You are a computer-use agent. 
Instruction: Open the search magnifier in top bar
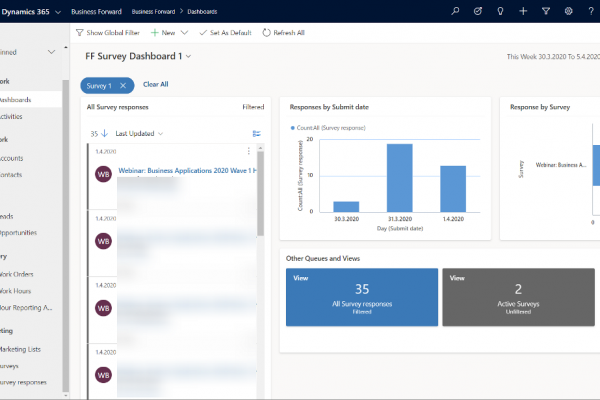coord(455,11)
